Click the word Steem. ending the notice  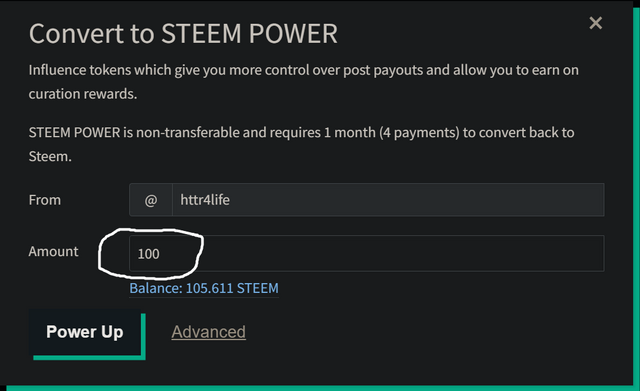50,156
